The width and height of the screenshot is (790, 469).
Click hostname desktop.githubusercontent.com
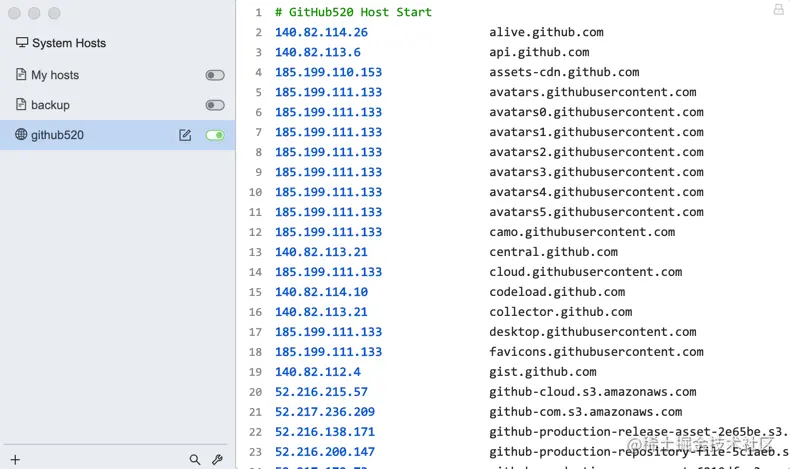(x=592, y=332)
